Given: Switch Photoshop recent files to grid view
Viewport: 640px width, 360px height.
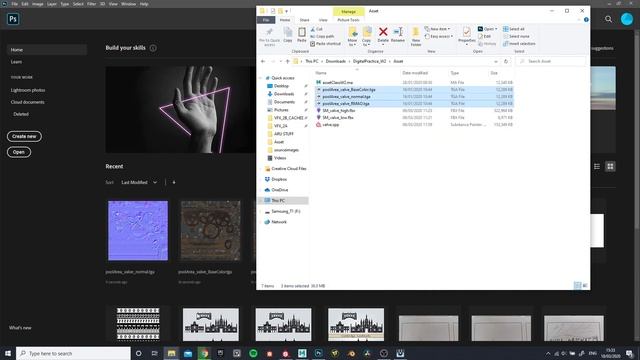Looking at the screenshot, I should 610,167.
